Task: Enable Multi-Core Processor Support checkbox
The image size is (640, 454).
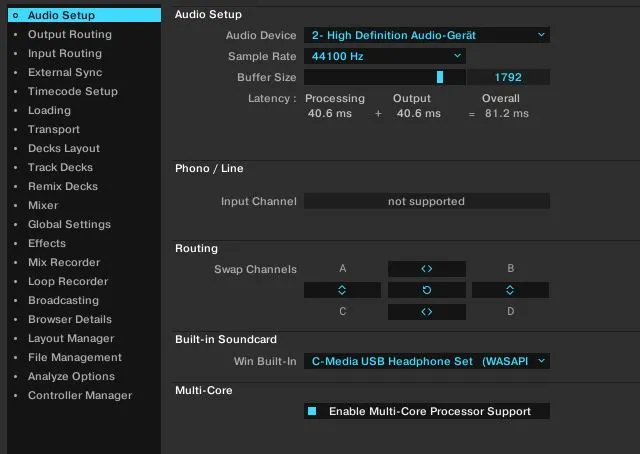Action: tap(312, 411)
